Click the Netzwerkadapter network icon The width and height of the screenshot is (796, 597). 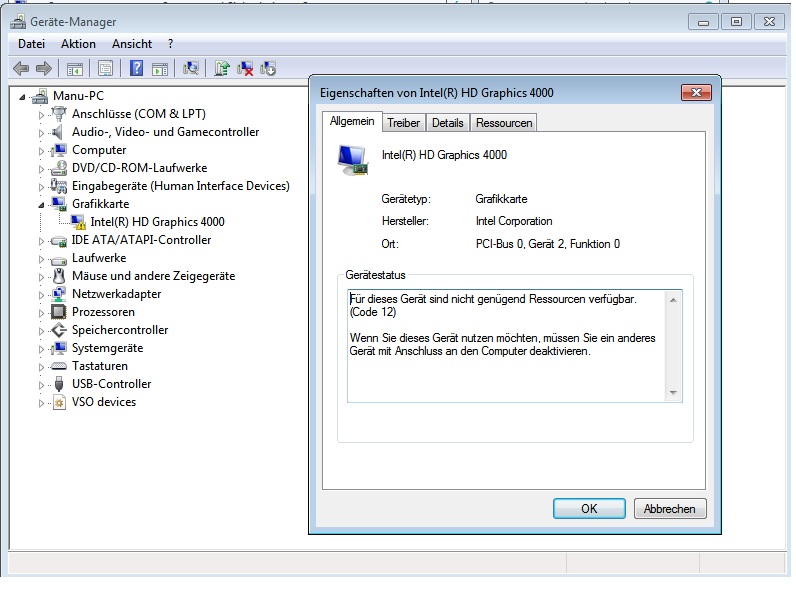[59, 294]
